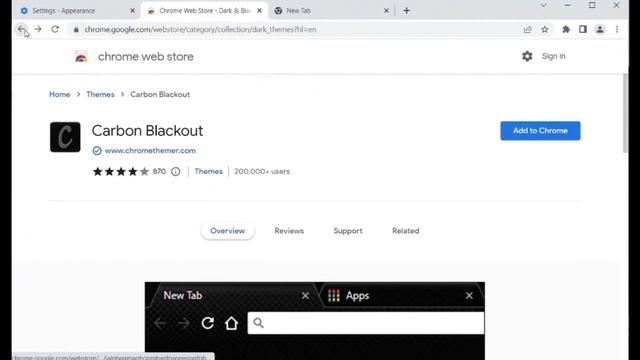Bookmark this page with the star icon

coord(545,29)
